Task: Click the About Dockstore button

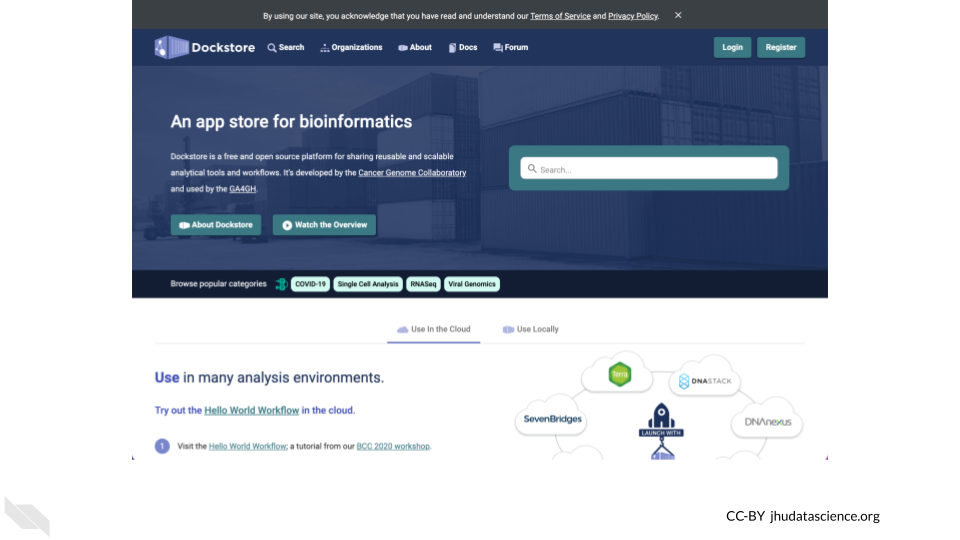Action: pyautogui.click(x=216, y=225)
